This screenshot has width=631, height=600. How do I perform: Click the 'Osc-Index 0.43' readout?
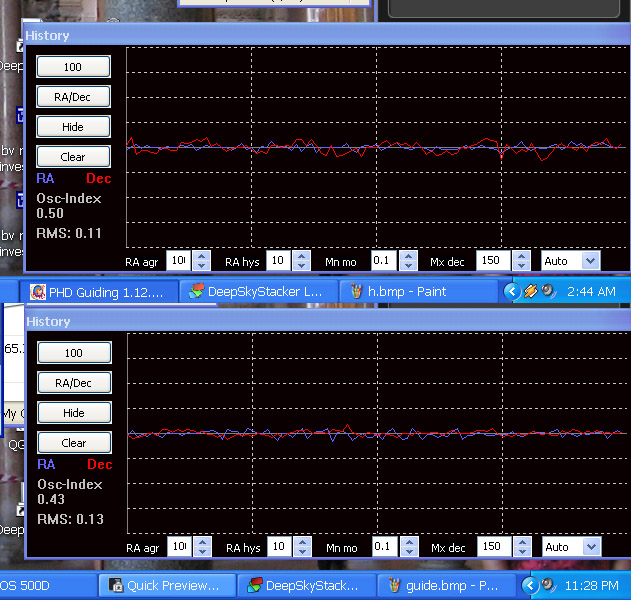tap(70, 492)
